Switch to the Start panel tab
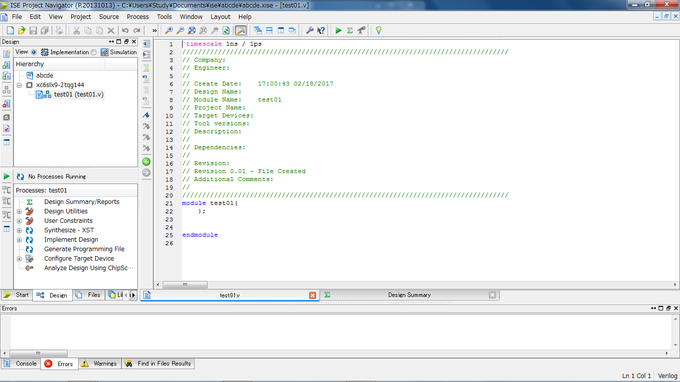The width and height of the screenshot is (680, 382). [x=16, y=295]
